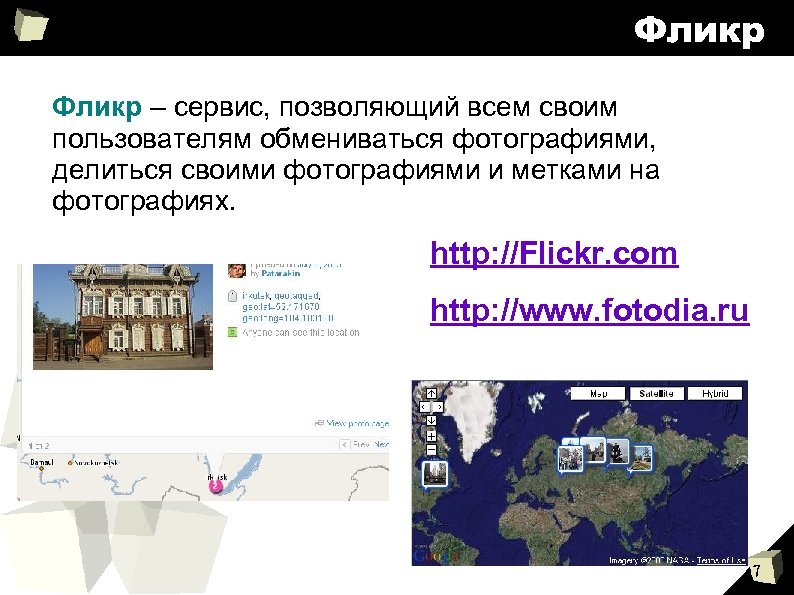Viewport: 794px width, 595px height.
Task: Open the dark statue photo thumbnail on the map
Action: (617, 452)
